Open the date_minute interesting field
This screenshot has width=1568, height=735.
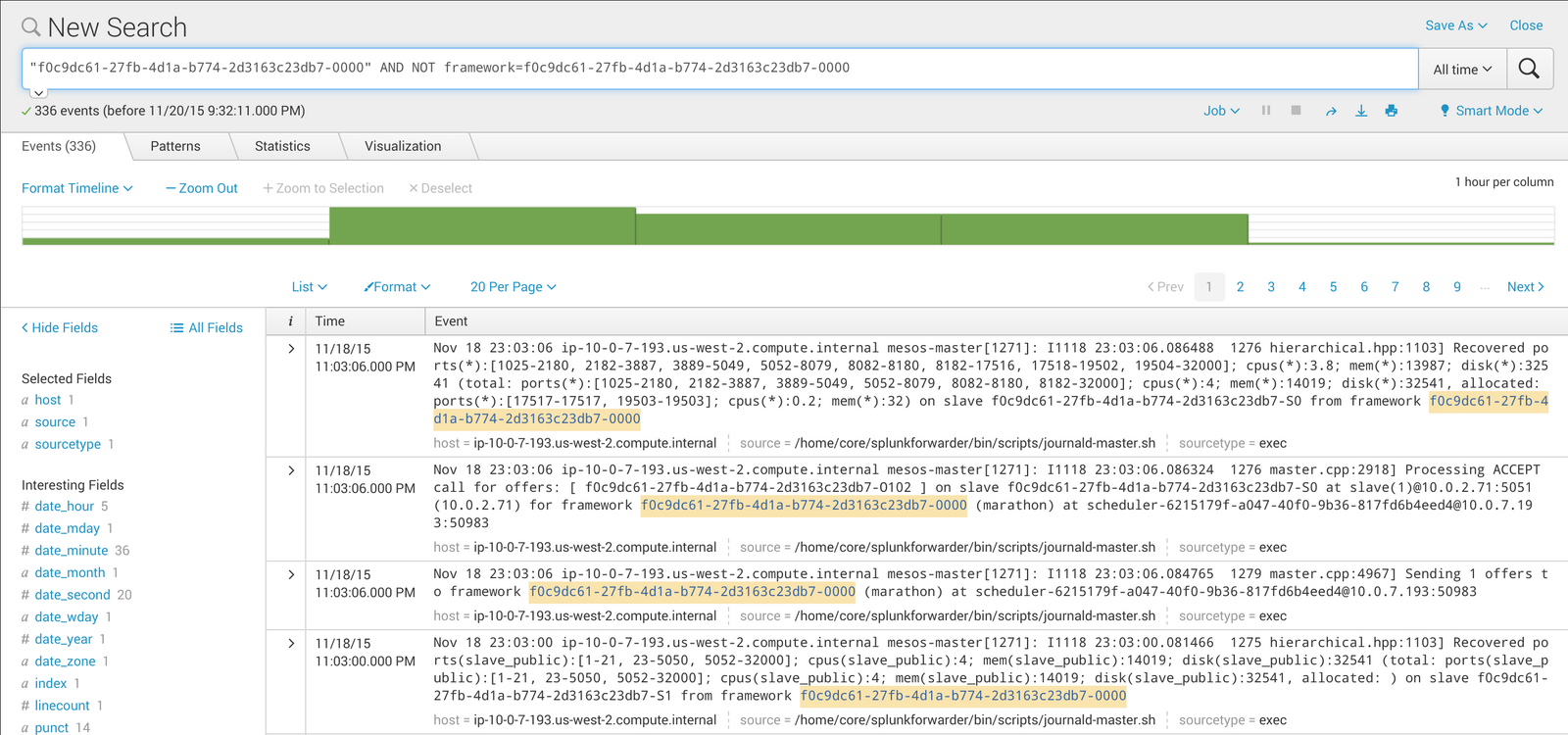tap(73, 551)
